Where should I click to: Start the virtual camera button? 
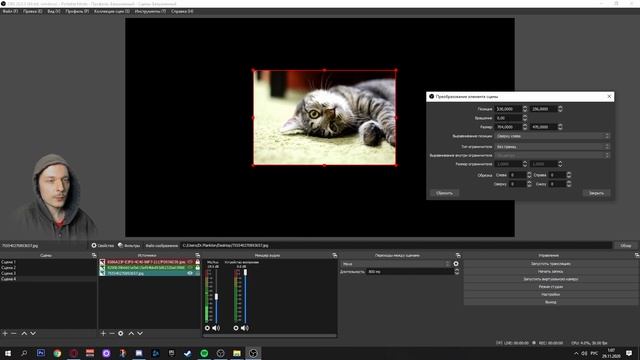coord(551,279)
